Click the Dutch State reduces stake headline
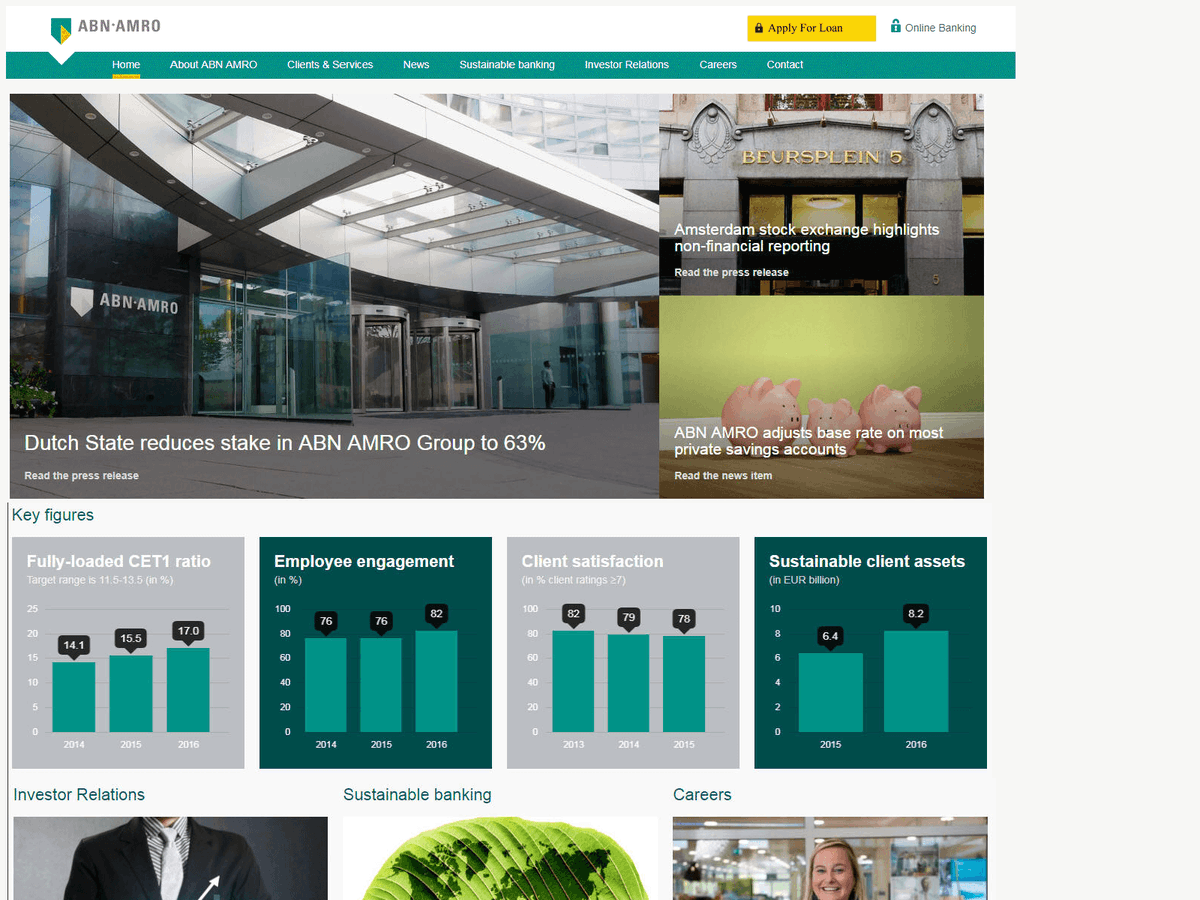1200x900 pixels. (285, 443)
